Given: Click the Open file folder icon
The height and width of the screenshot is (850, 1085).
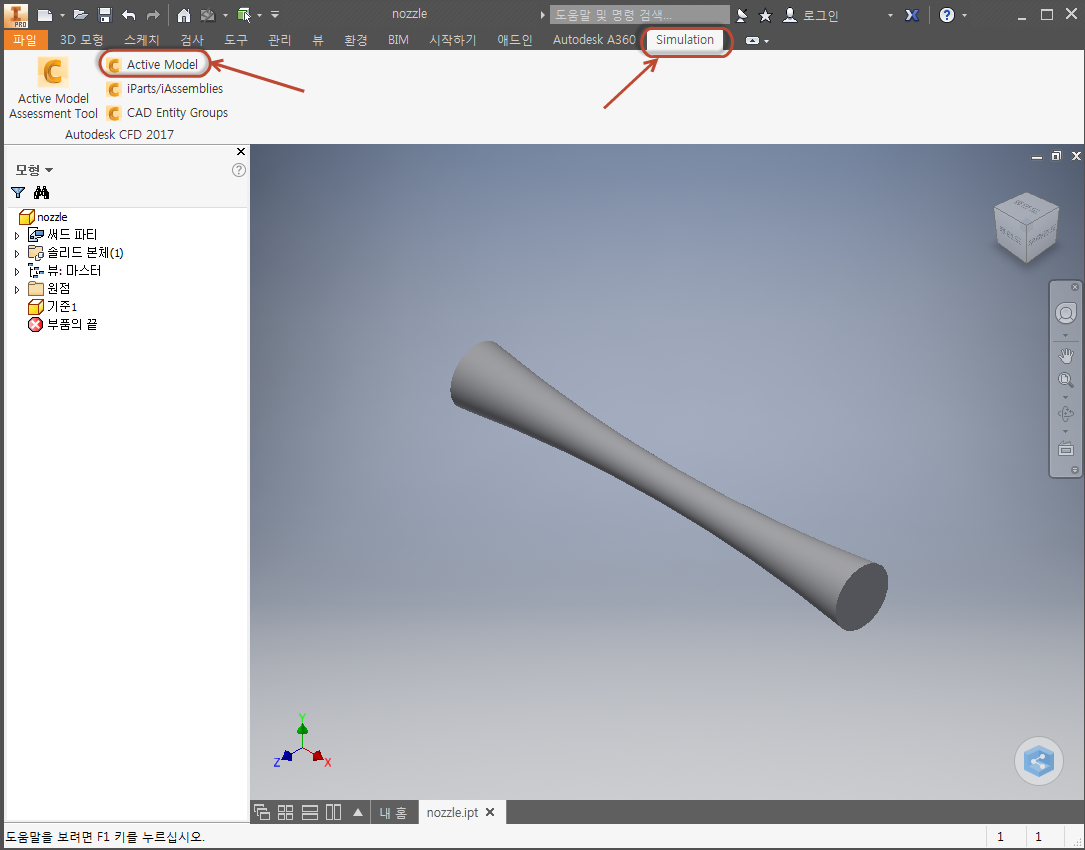Looking at the screenshot, I should tap(81, 15).
